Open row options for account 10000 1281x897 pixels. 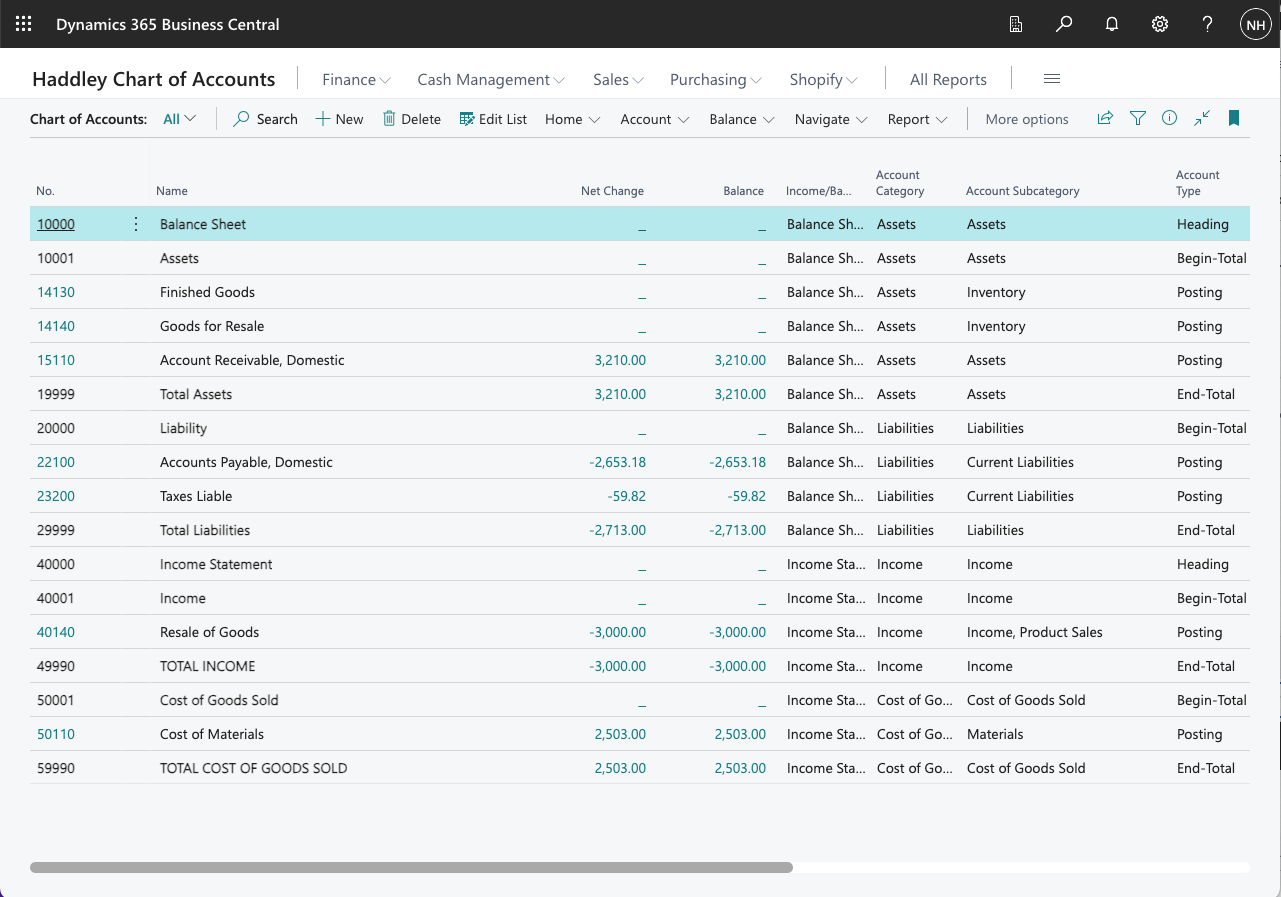tap(136, 224)
